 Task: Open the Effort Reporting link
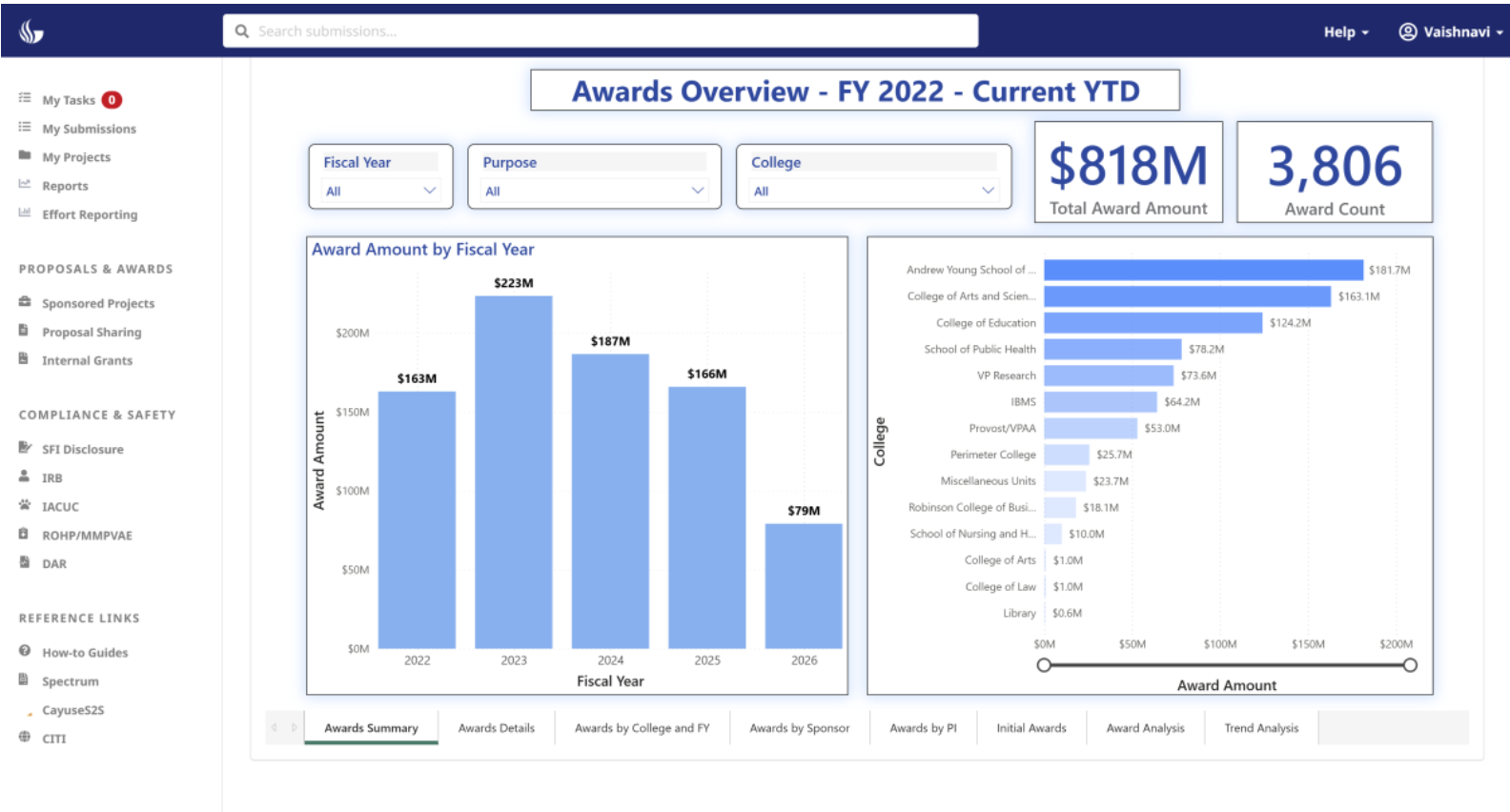[x=90, y=214]
